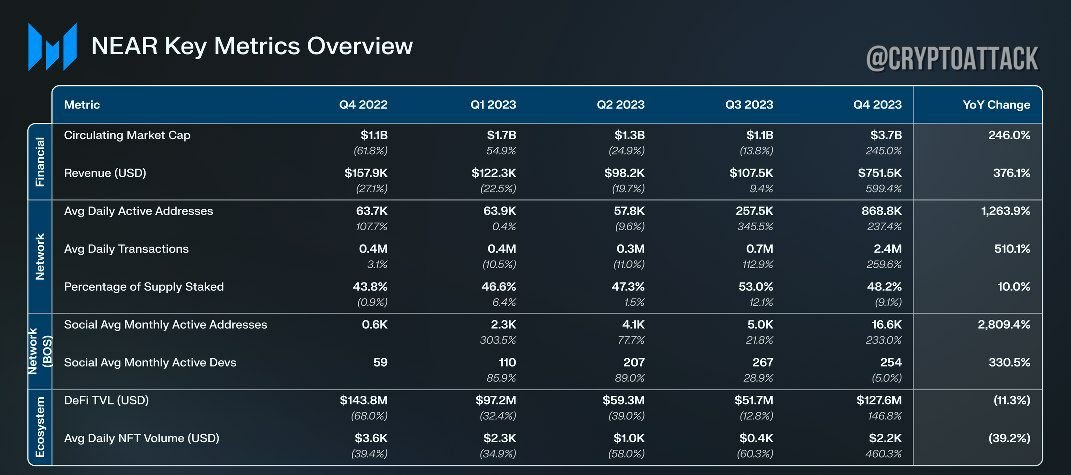Viewport: 1071px width, 475px height.
Task: Click Social Avg Monthly Active Addresses label
Action: [166, 325]
